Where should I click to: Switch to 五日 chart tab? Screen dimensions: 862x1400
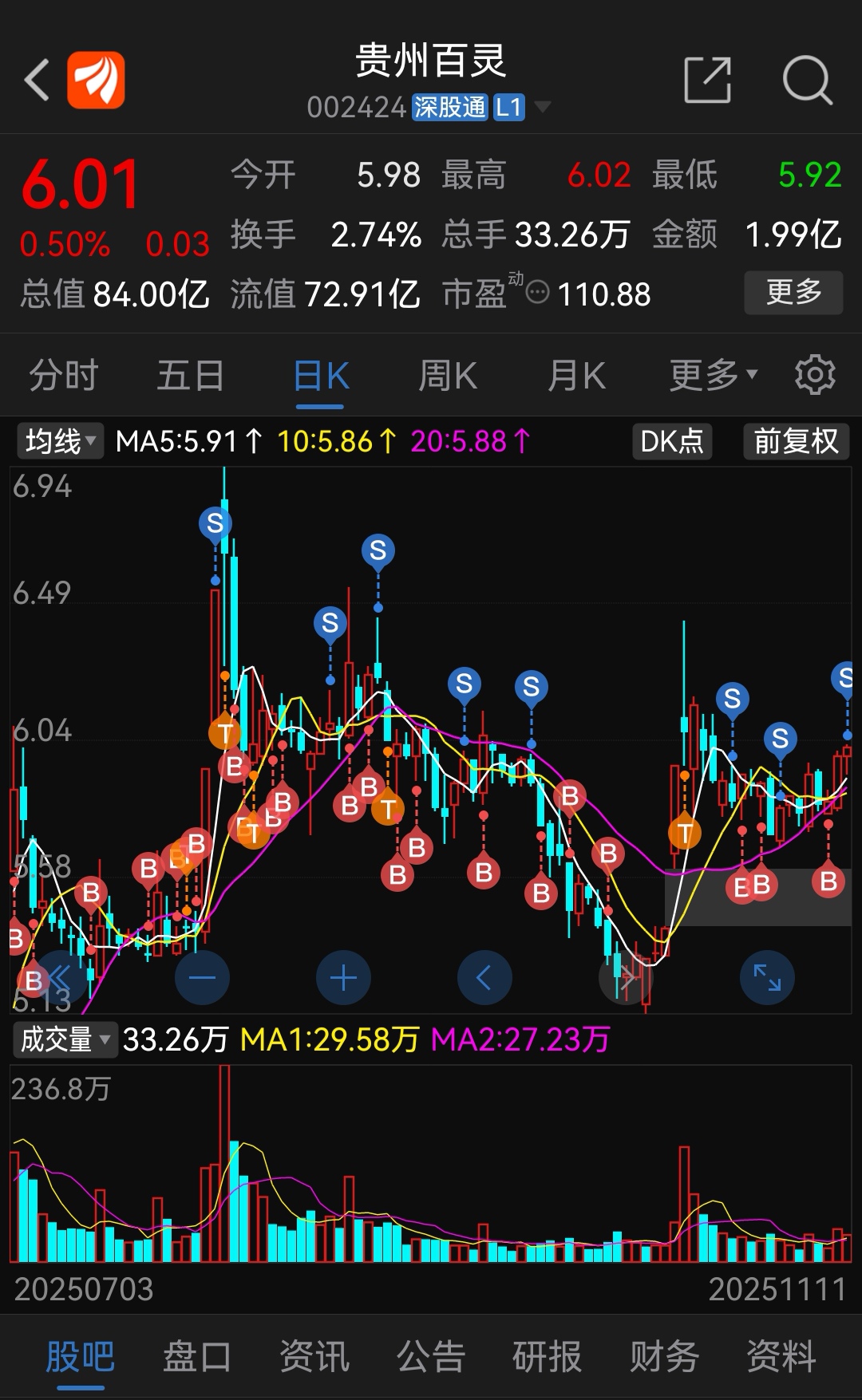pyautogui.click(x=191, y=375)
